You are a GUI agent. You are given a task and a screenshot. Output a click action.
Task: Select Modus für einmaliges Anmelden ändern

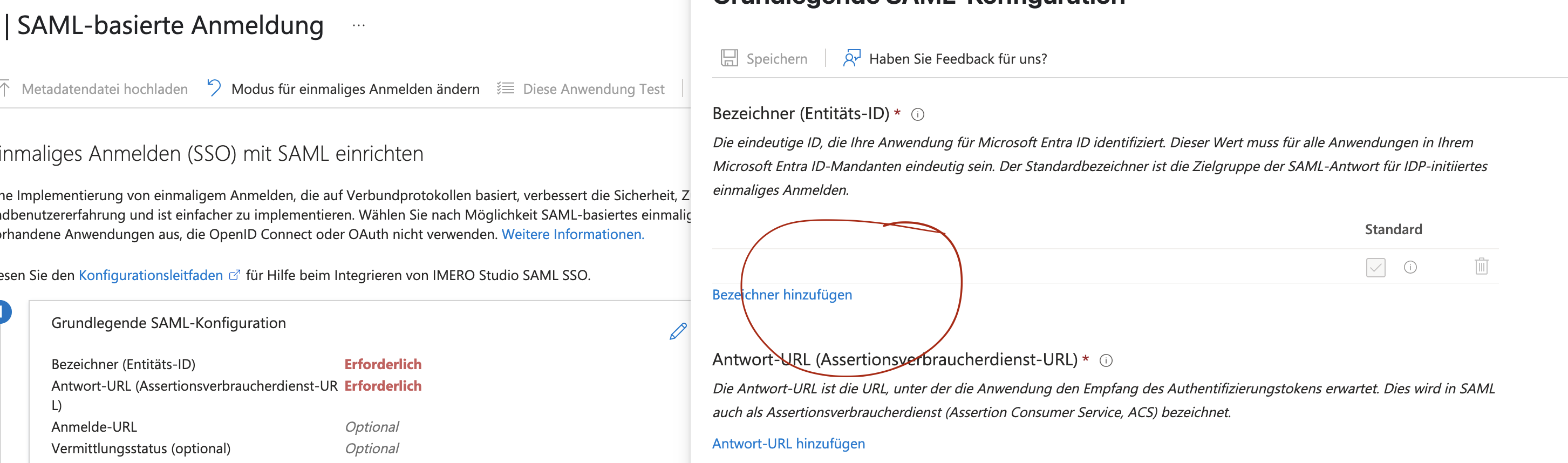pos(355,89)
